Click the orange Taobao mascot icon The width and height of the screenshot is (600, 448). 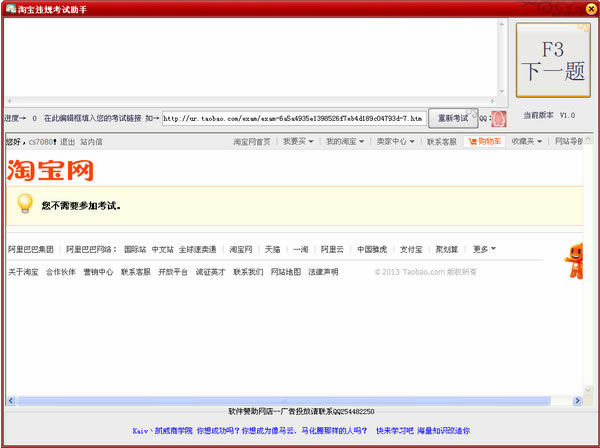[x=574, y=261]
